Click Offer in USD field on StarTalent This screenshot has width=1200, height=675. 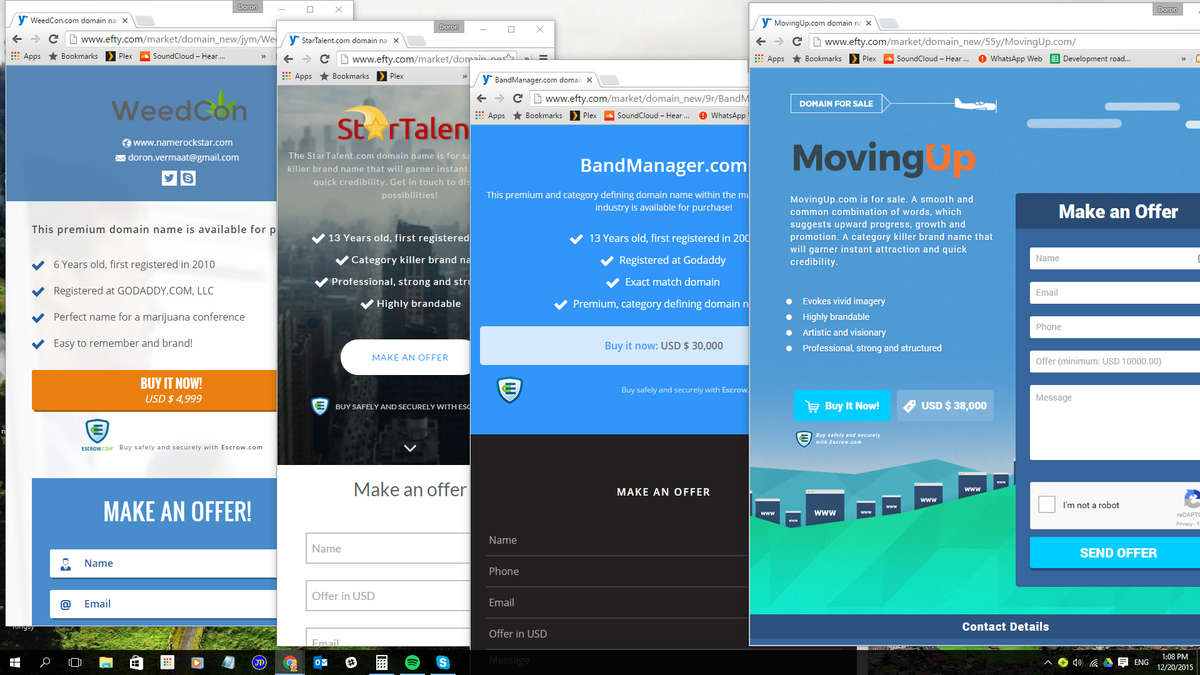[x=388, y=596]
